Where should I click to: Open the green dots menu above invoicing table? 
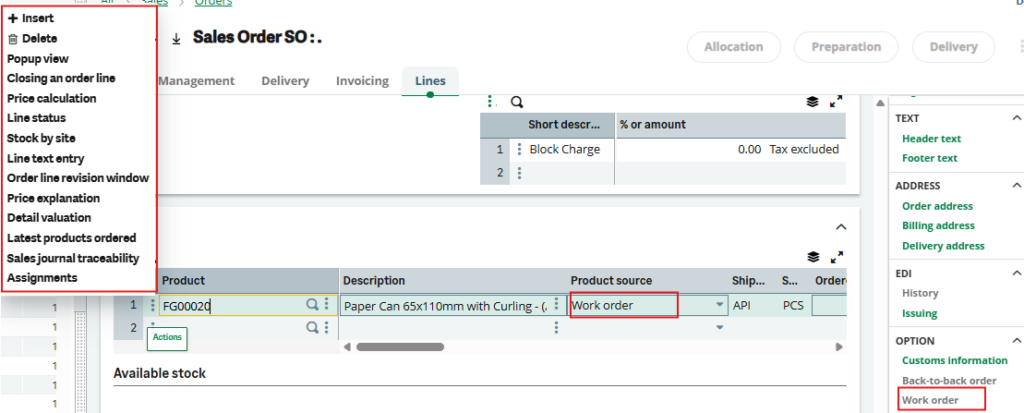pos(491,102)
